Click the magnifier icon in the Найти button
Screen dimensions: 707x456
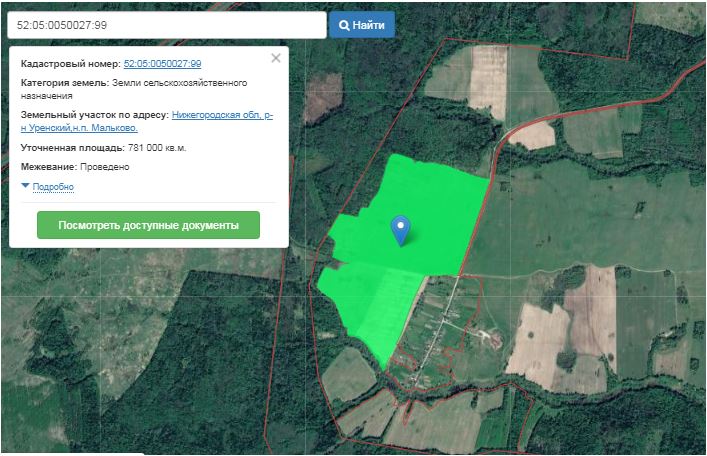[345, 25]
